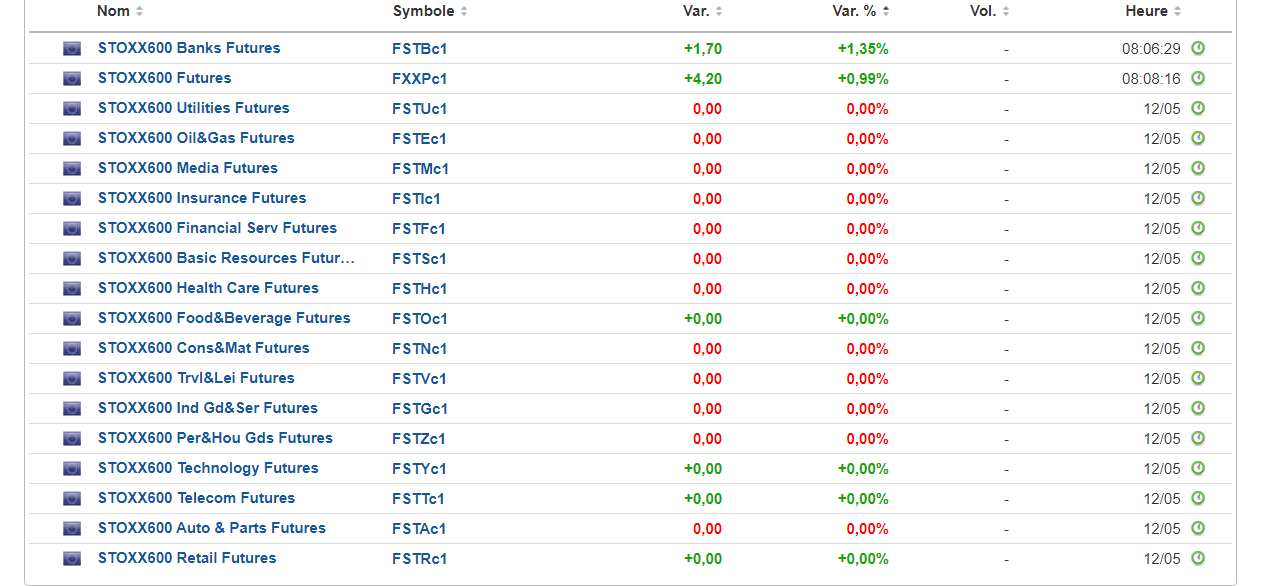The height and width of the screenshot is (586, 1262).
Task: Click the flag icon beside STOXX600 Technology Futures
Action: point(72,468)
